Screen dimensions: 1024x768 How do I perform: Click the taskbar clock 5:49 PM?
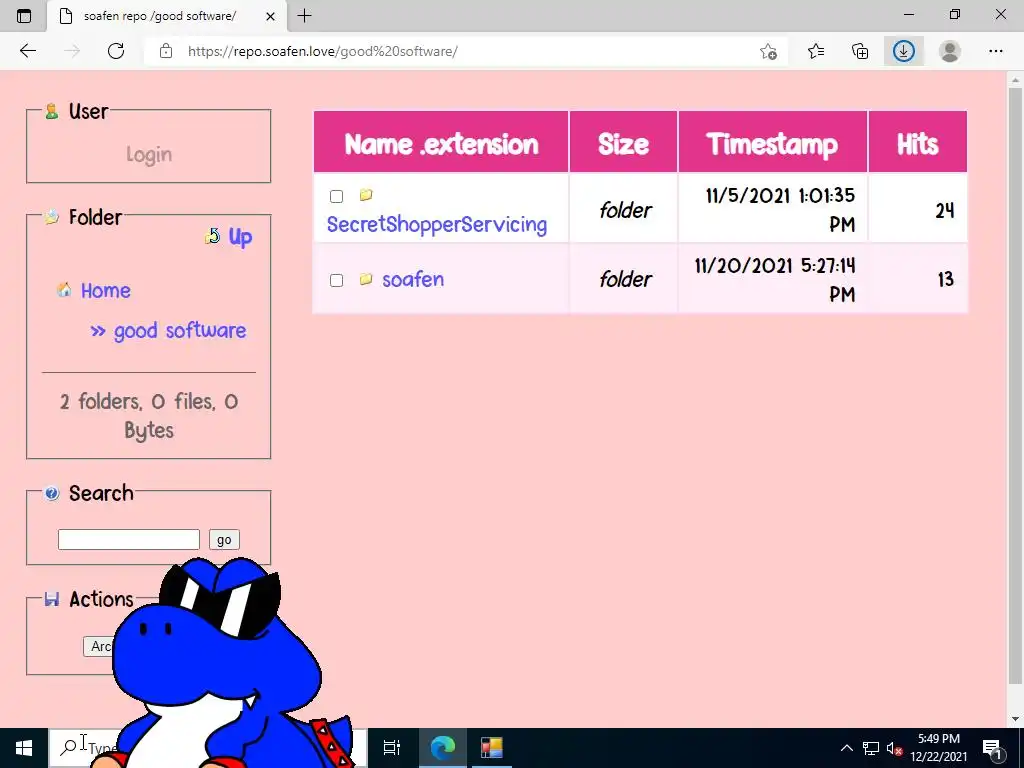tap(938, 739)
